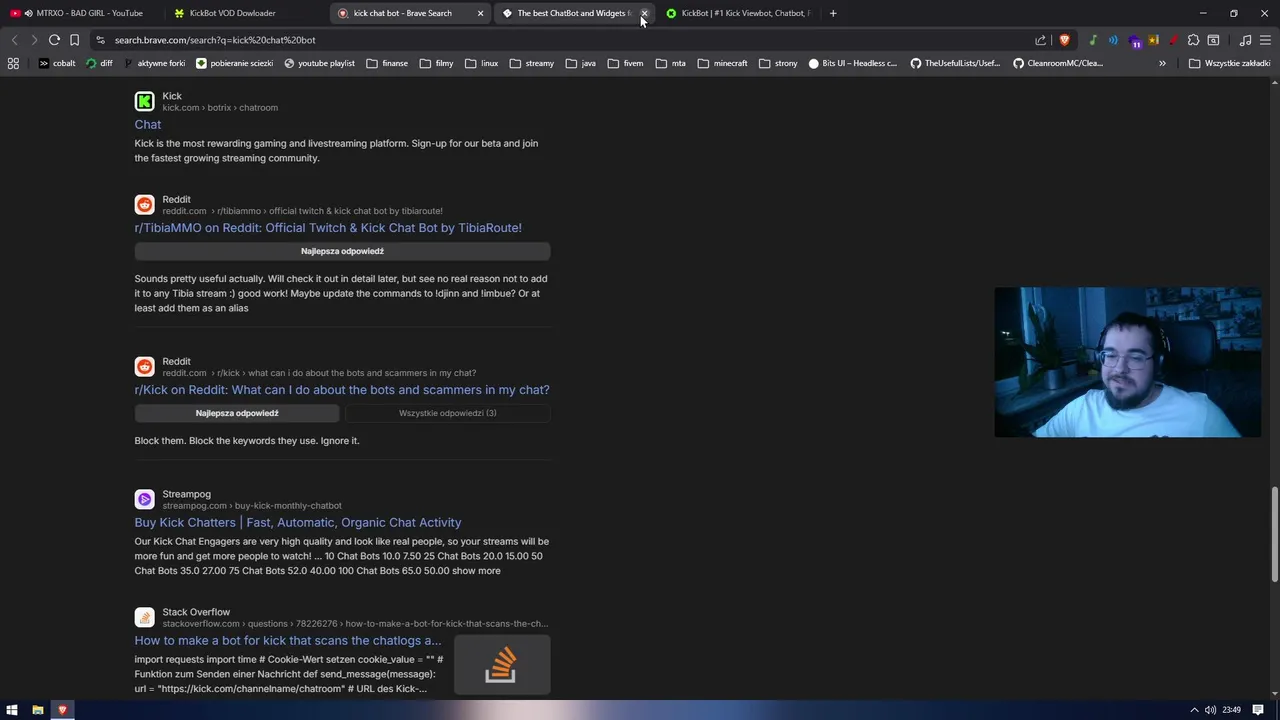
Task: Open Brave Shields lion icon
Action: (x=1064, y=40)
